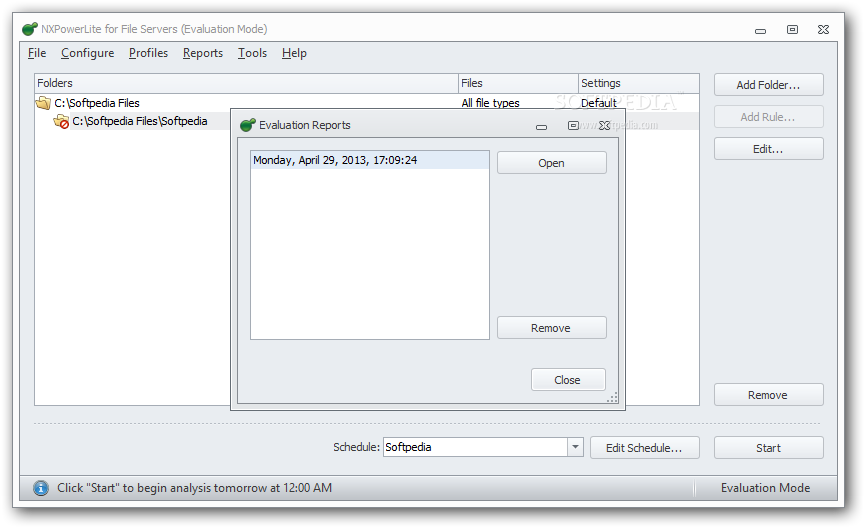The image size is (865, 528).
Task: Close Evaluation Reports dialog via X icon
Action: click(x=605, y=125)
